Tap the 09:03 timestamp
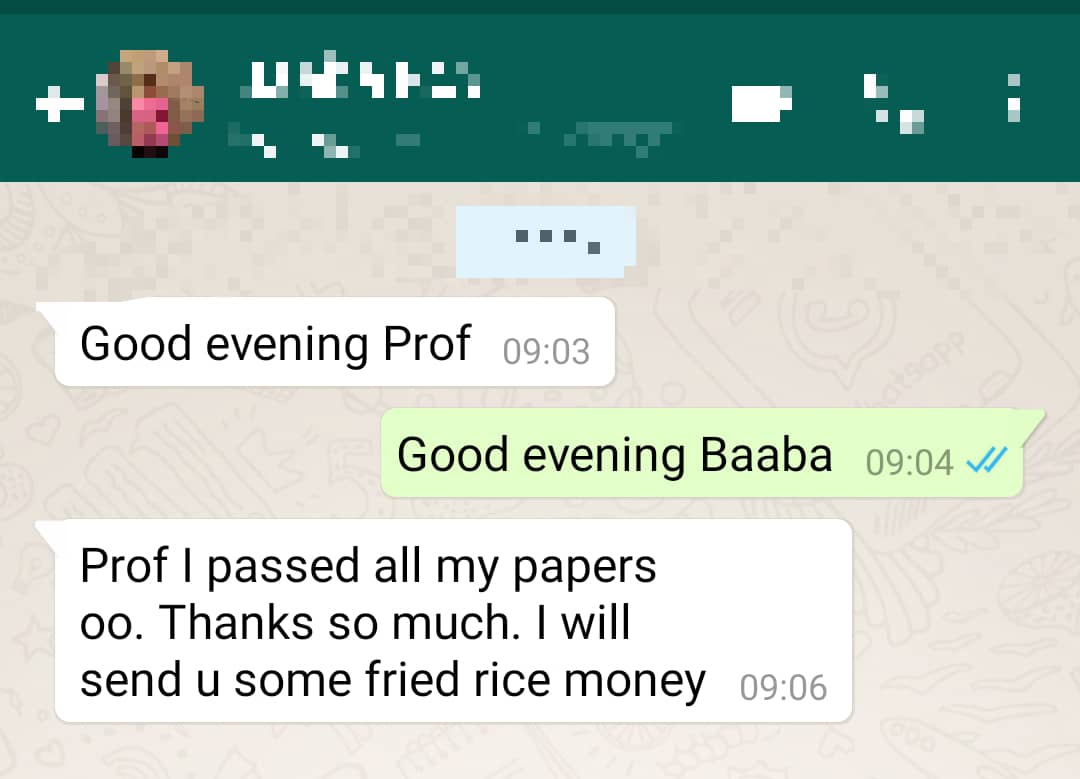 pyautogui.click(x=546, y=351)
